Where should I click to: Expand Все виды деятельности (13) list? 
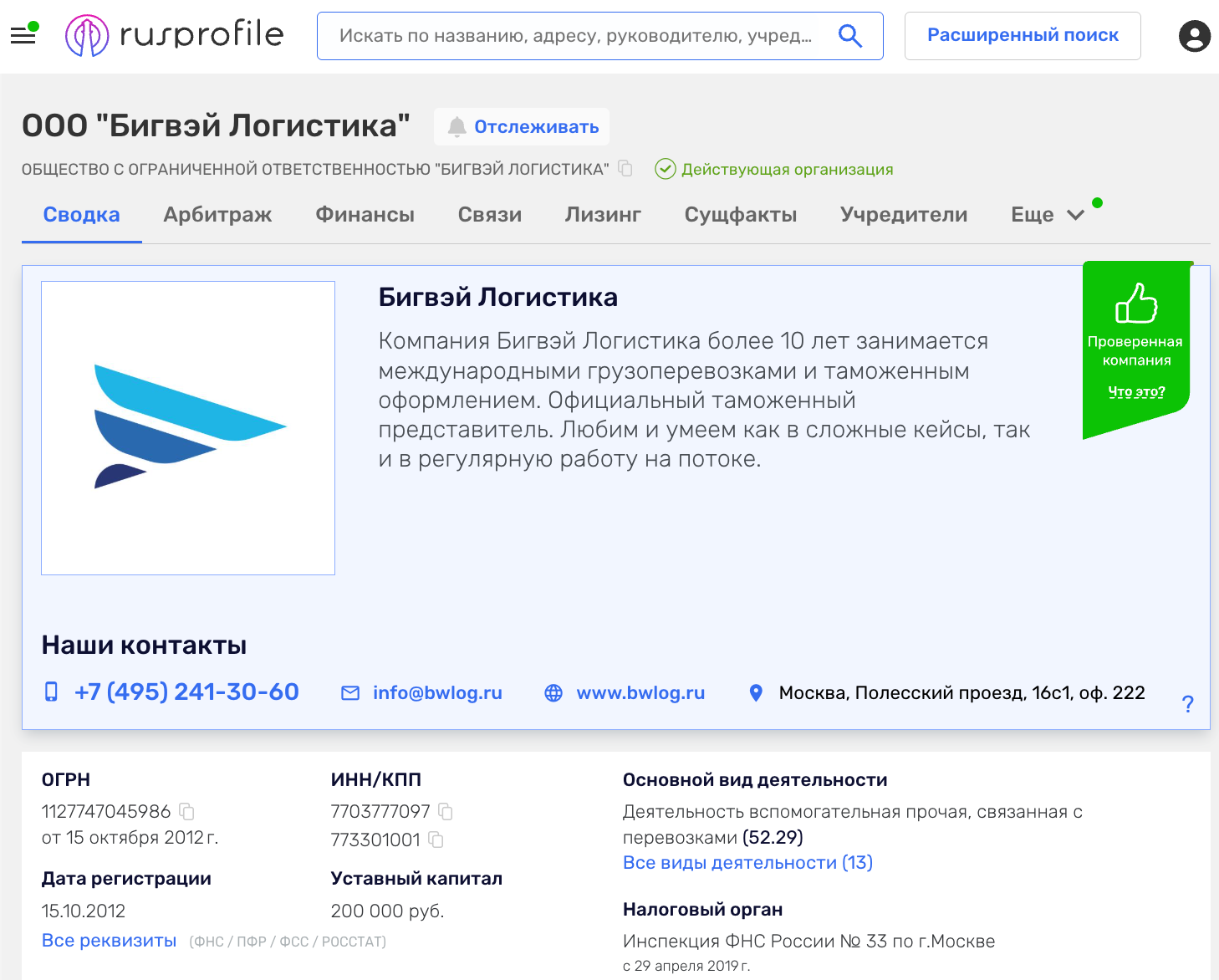click(x=747, y=863)
